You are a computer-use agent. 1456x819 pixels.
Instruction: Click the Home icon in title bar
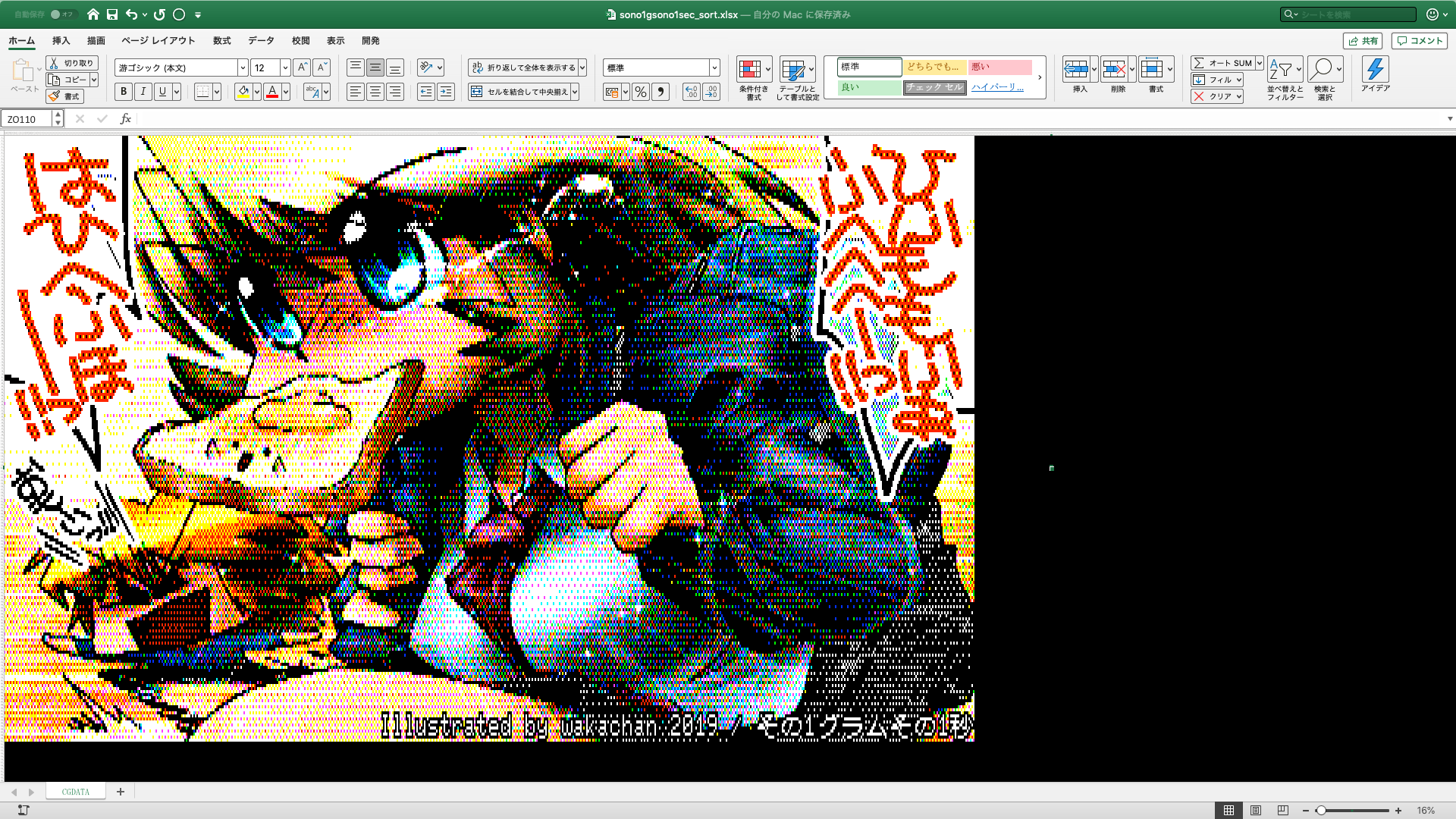tap(93, 14)
